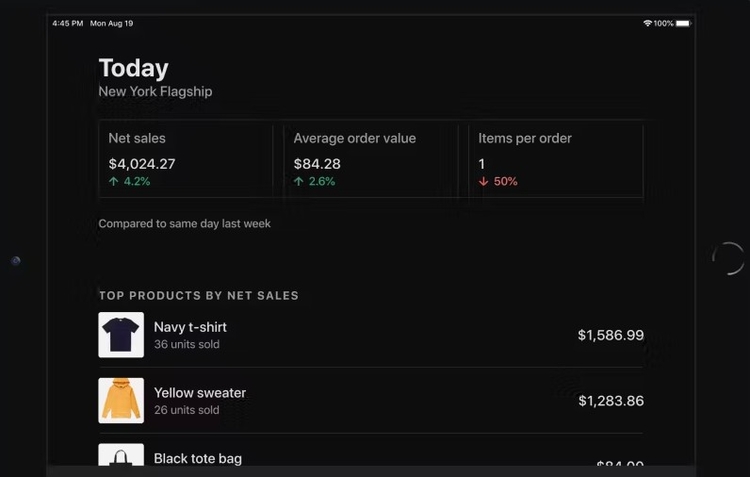
Task: Open the Navy t-shirt product image
Action: point(121,335)
